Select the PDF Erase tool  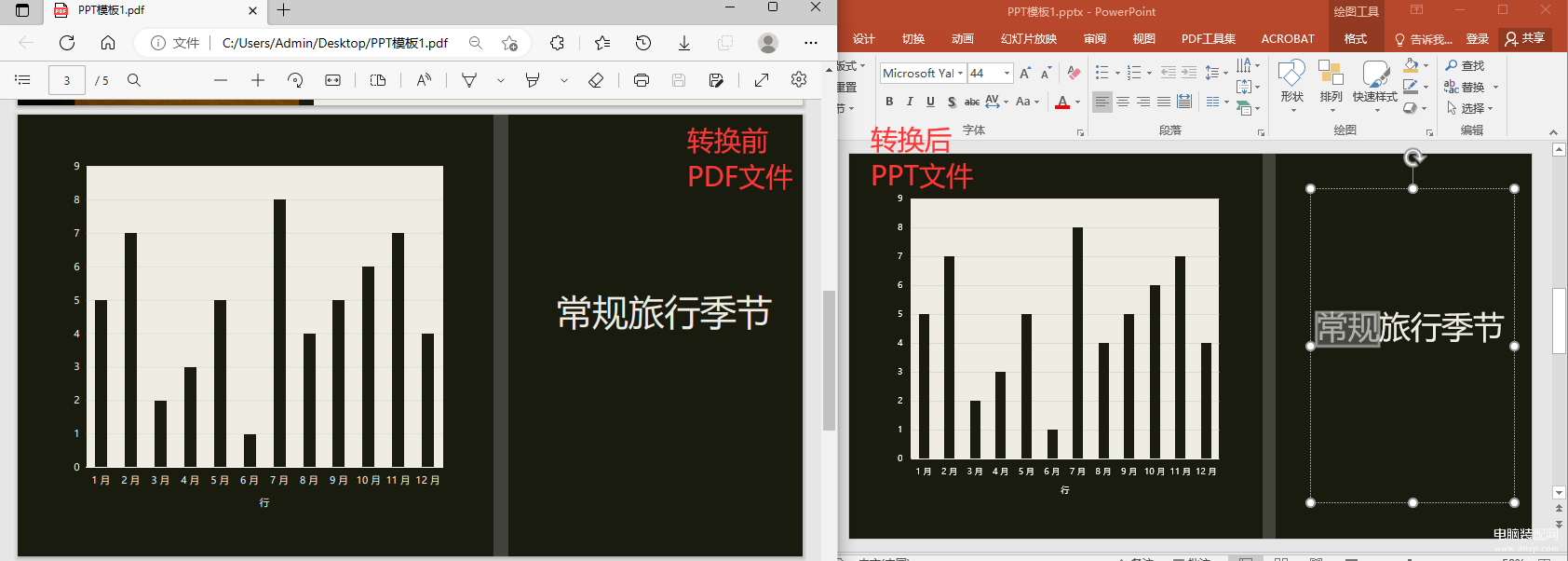point(596,80)
